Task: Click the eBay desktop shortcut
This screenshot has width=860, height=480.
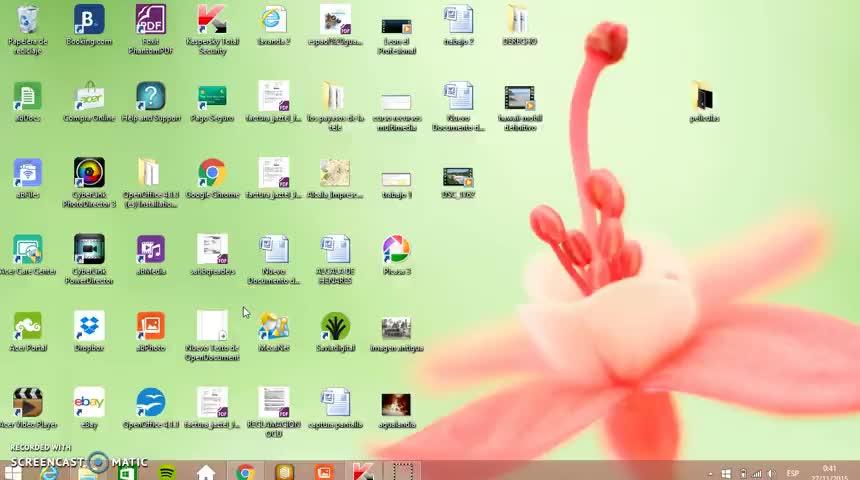Action: (89, 403)
